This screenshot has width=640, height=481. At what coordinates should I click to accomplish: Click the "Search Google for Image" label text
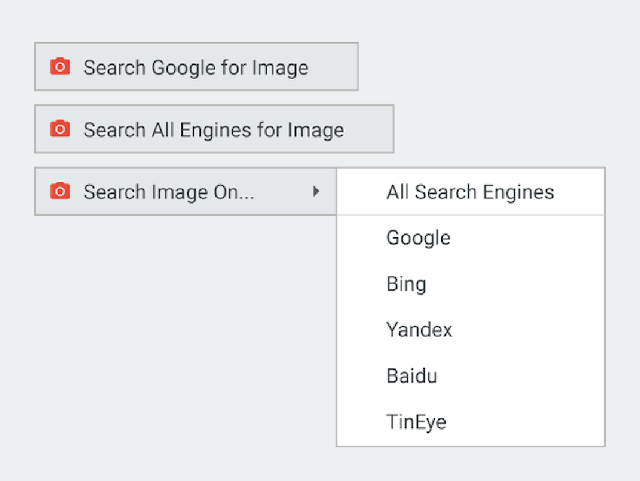[196, 68]
